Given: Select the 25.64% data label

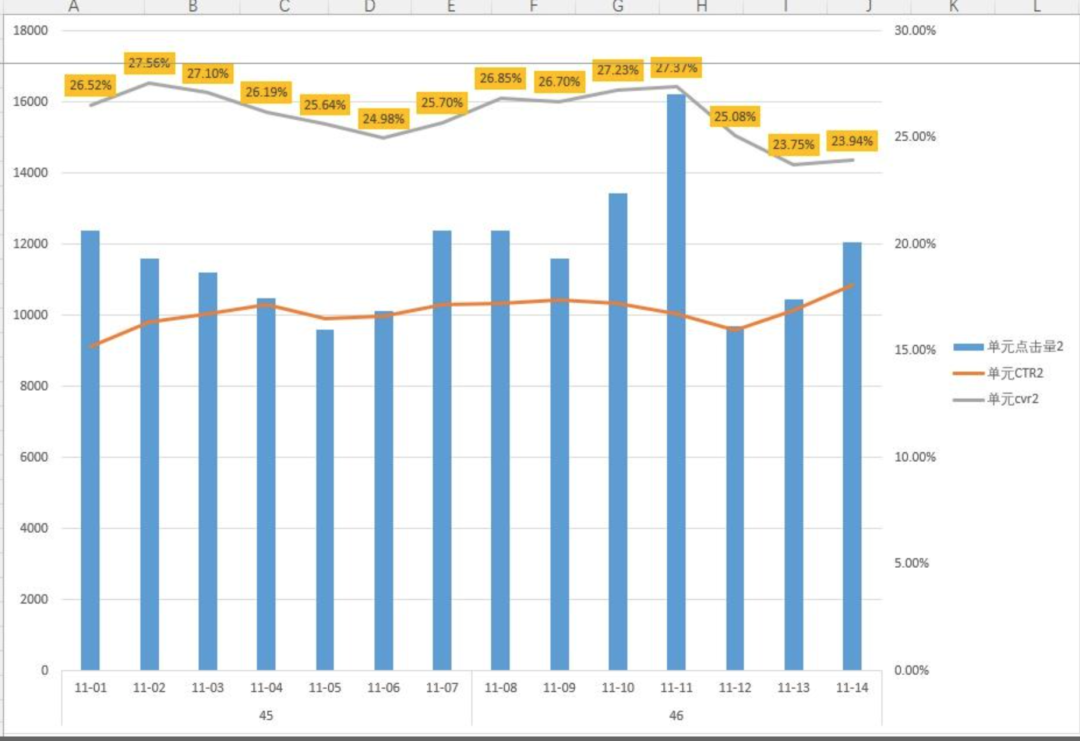Looking at the screenshot, I should [x=324, y=105].
